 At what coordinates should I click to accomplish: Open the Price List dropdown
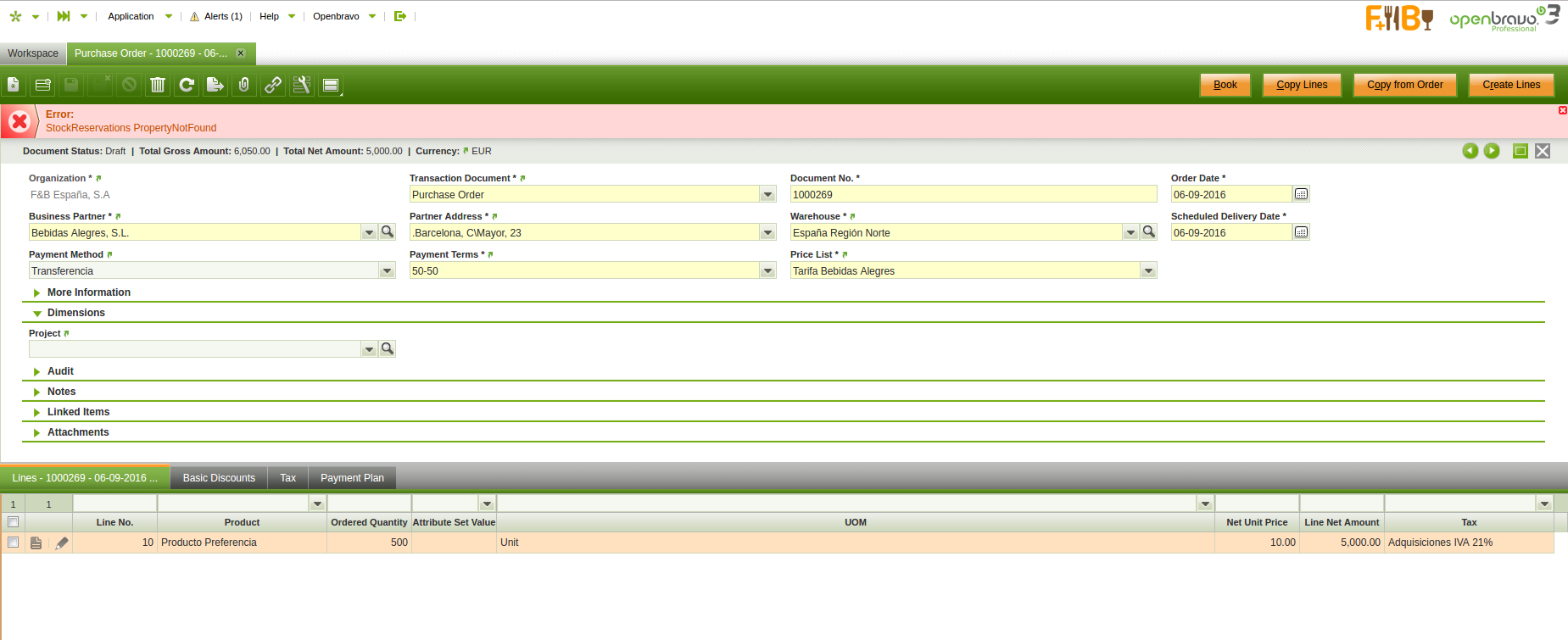1148,270
